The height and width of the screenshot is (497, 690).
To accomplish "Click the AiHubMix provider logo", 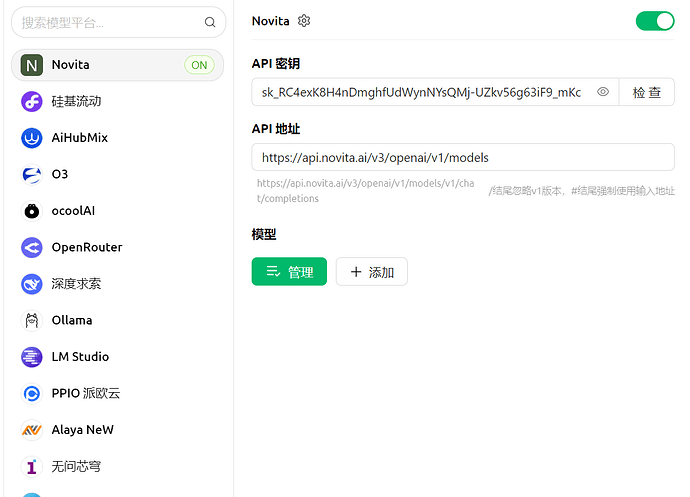I will (32, 138).
